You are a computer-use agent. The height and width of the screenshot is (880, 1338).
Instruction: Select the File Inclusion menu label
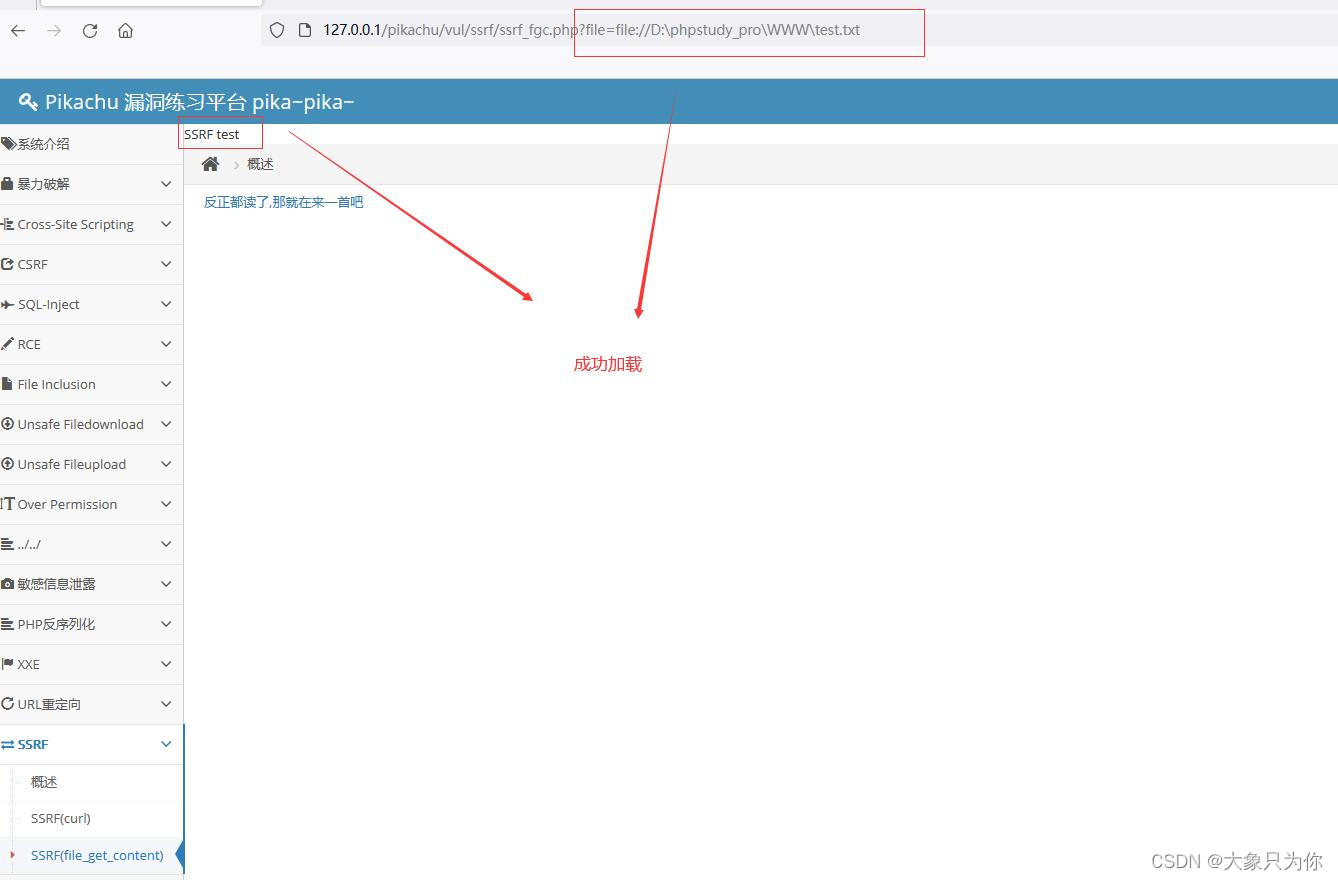click(x=56, y=384)
